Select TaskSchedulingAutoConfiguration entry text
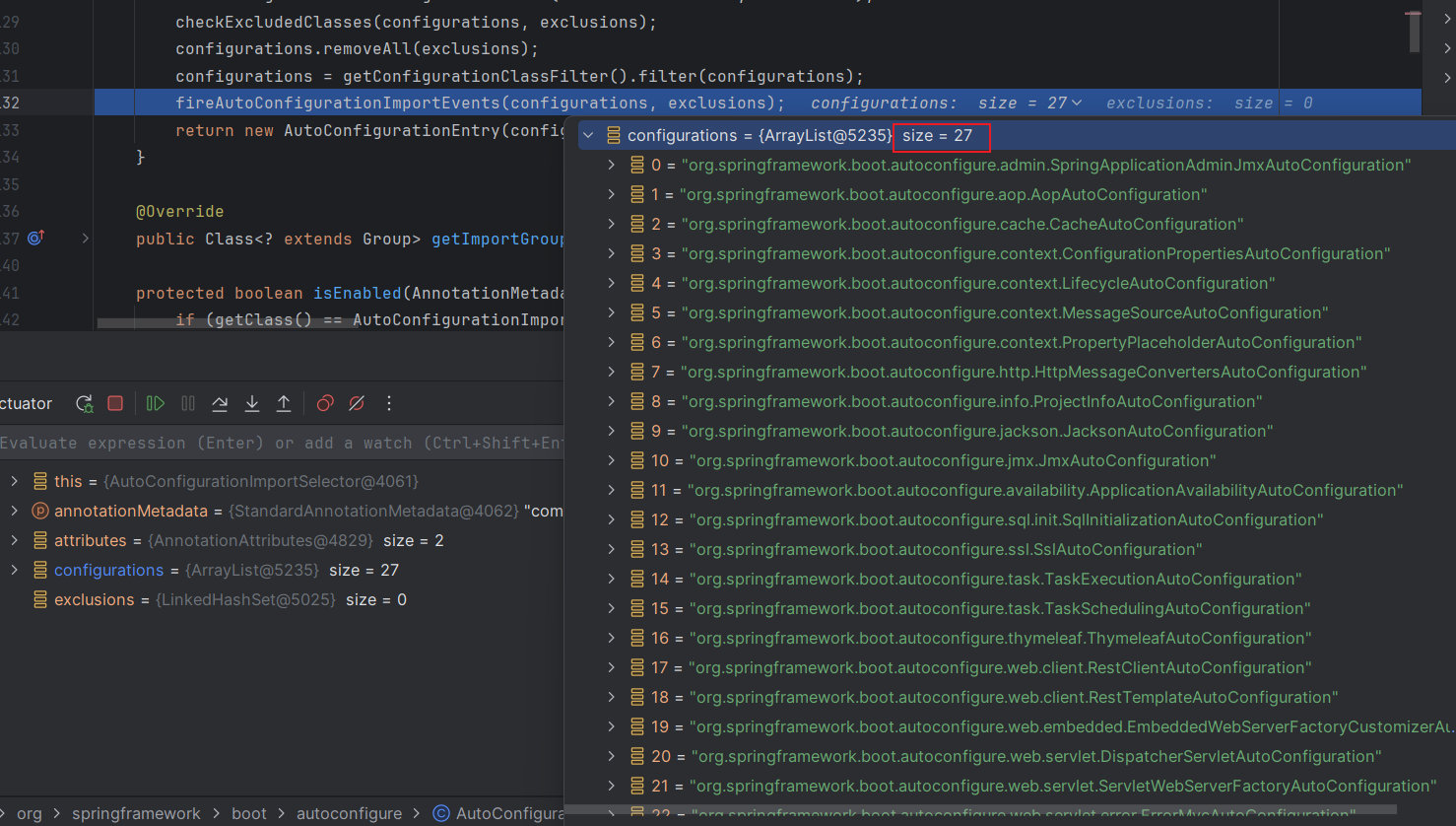 (x=1000, y=608)
